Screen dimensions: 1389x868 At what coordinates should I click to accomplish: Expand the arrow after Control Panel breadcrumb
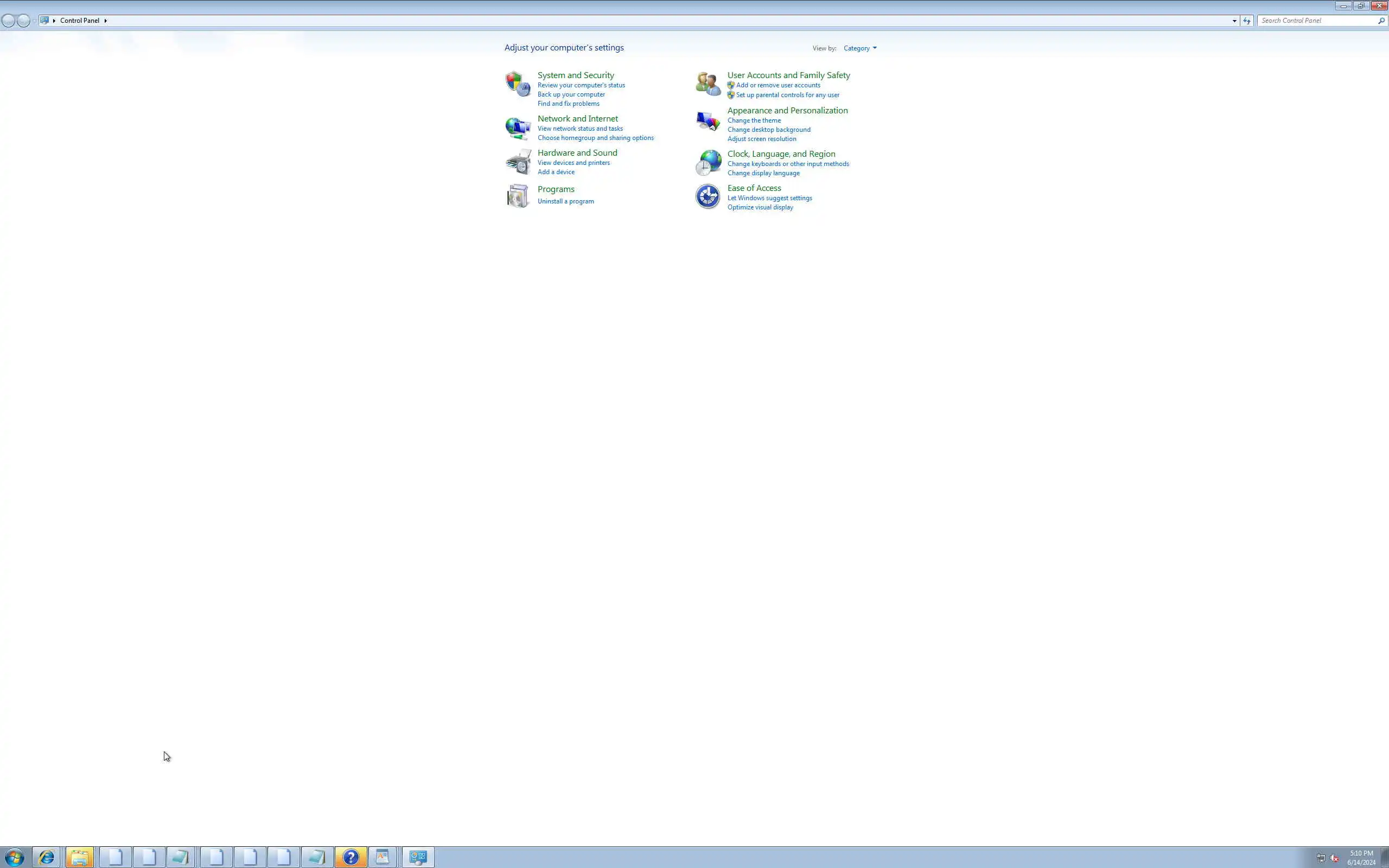coord(106,21)
